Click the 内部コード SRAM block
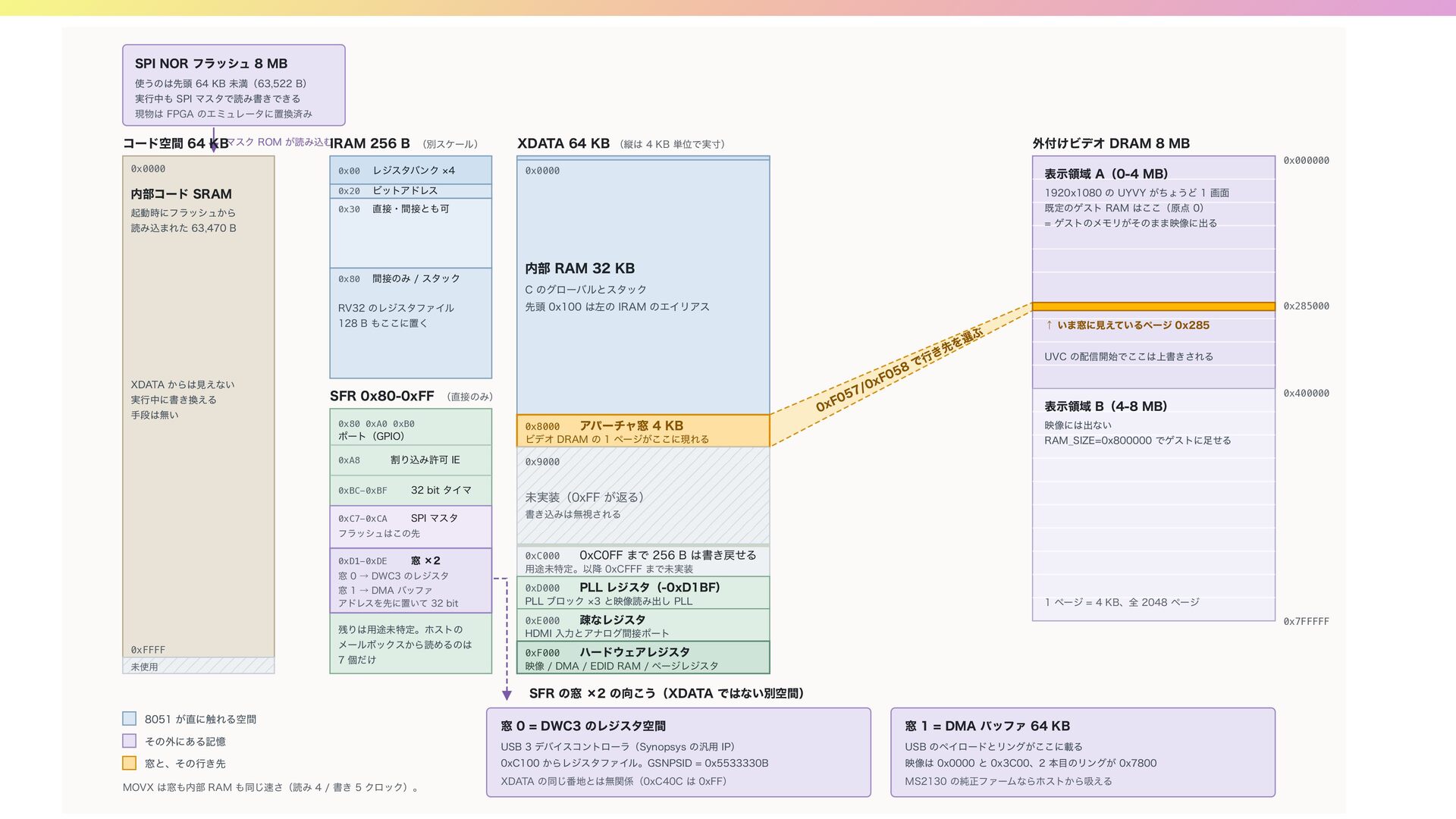The image size is (1456, 819). 199,406
